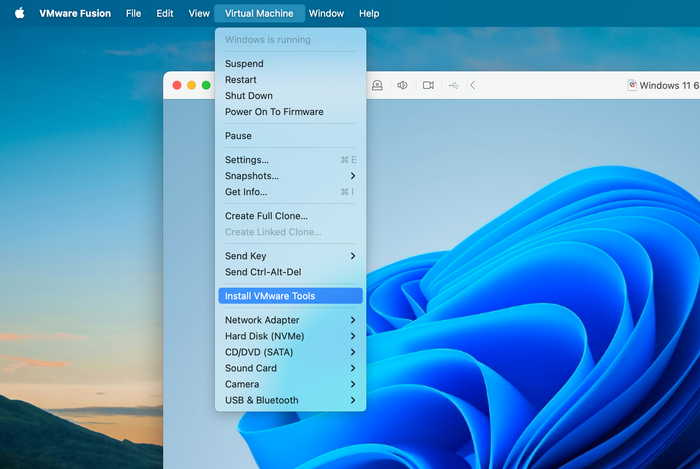Open the View menu

199,13
